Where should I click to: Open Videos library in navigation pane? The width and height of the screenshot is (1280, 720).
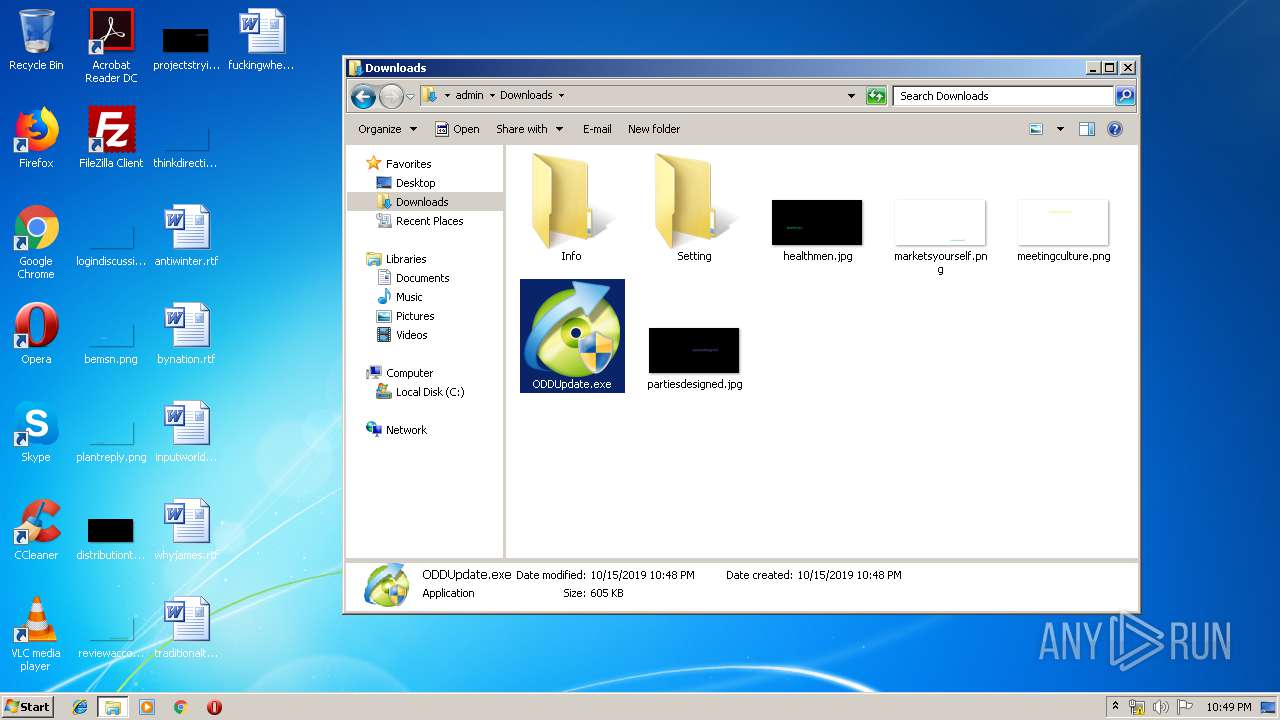(401, 335)
